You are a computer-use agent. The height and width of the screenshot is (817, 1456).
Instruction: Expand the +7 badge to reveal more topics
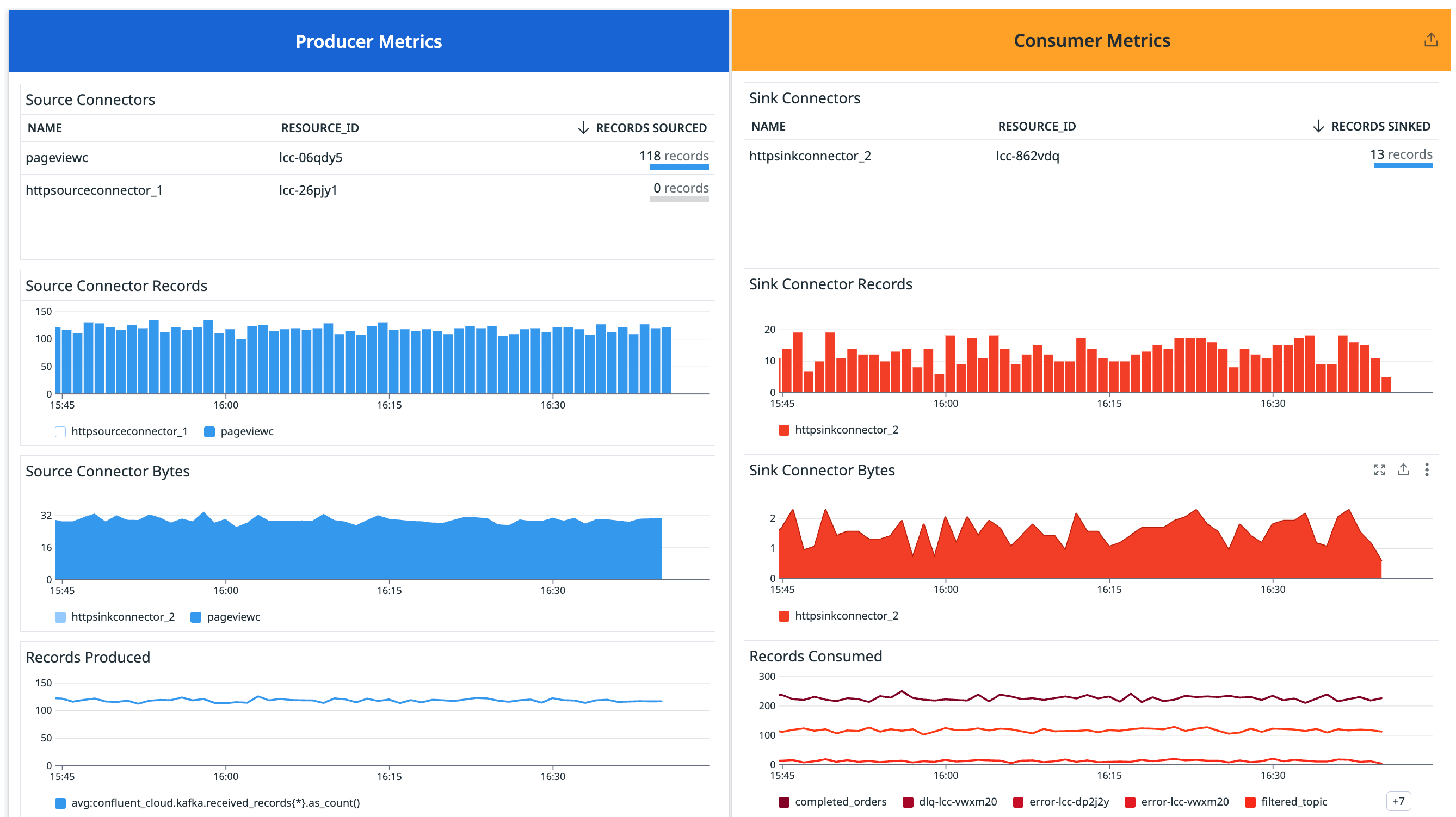pyautogui.click(x=1398, y=801)
